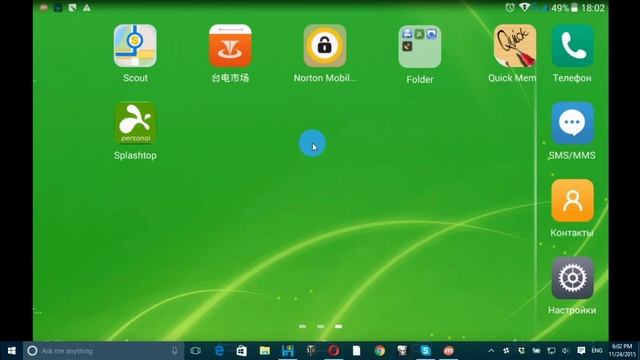Open the Контакты contacts app

[x=572, y=200]
